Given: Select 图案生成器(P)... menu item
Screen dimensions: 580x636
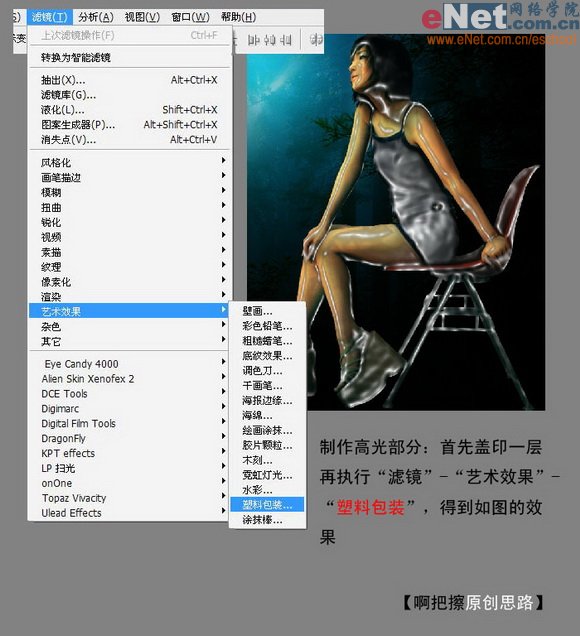Looking at the screenshot, I should [130, 125].
